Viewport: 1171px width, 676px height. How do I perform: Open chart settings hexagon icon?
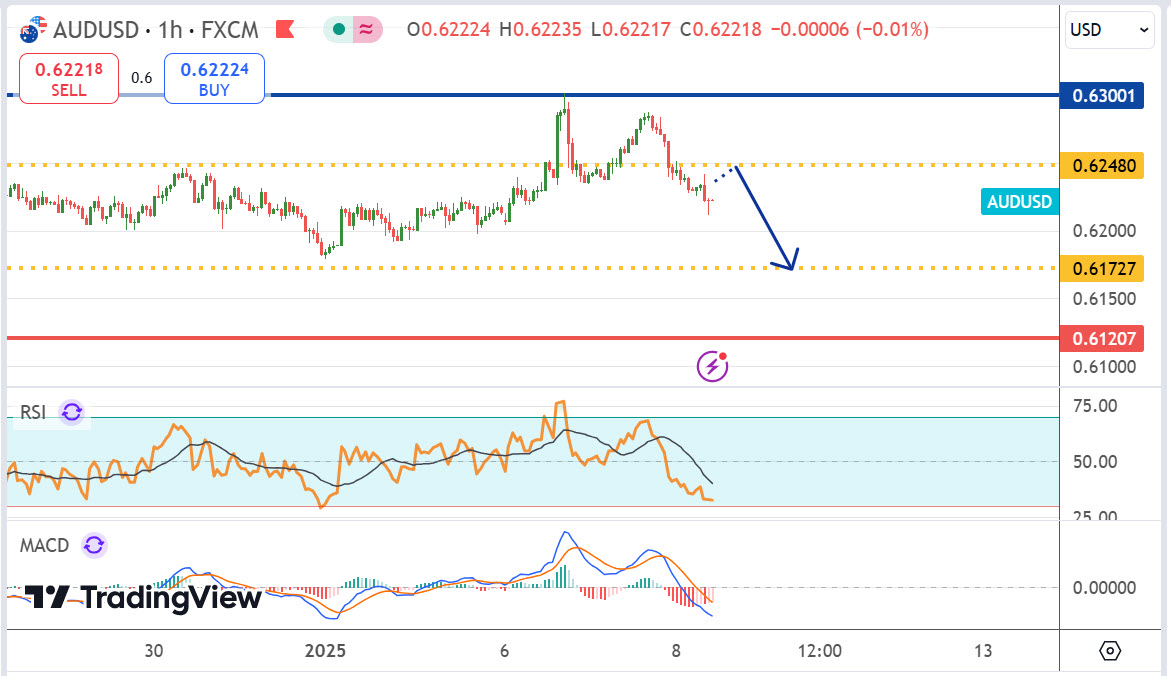pos(1110,651)
